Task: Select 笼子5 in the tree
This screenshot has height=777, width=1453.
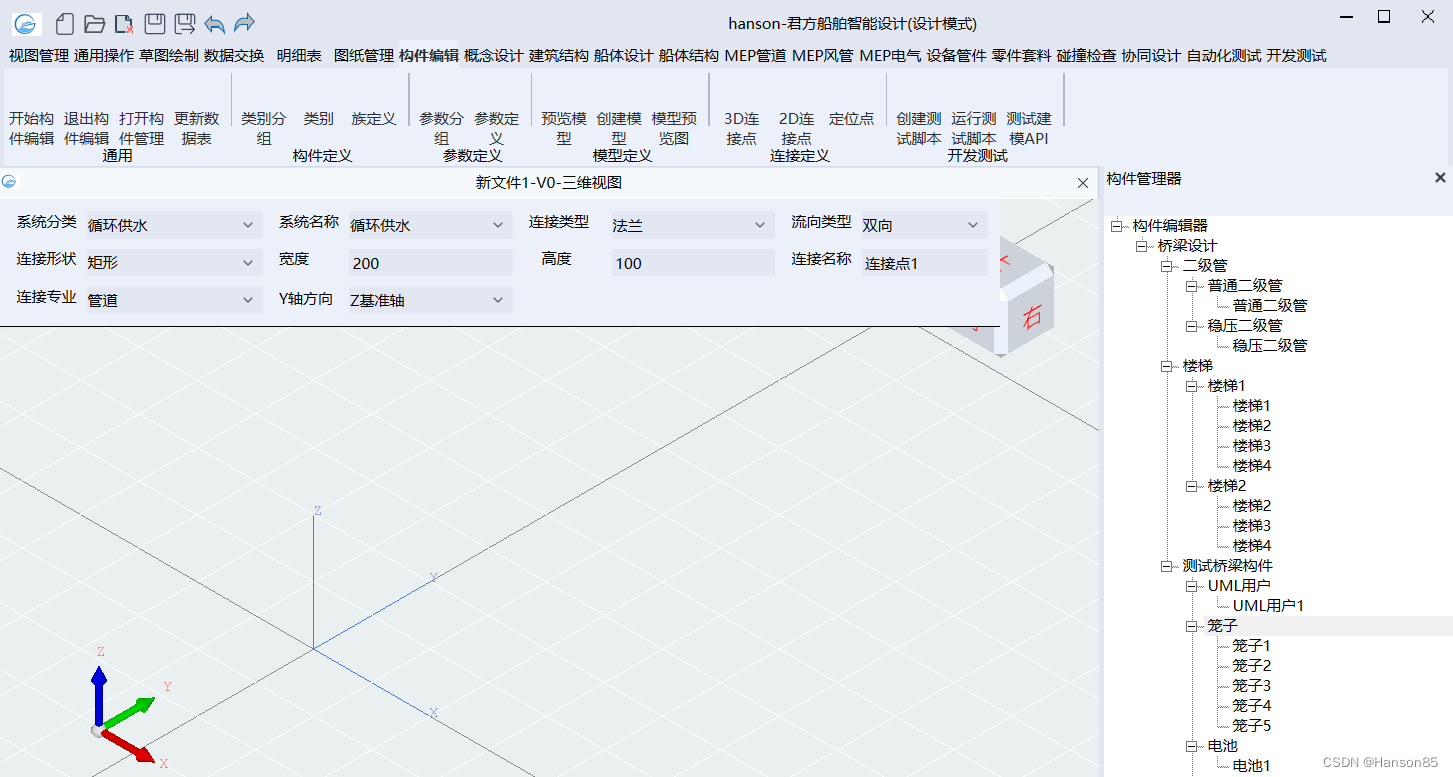Action: point(1252,726)
